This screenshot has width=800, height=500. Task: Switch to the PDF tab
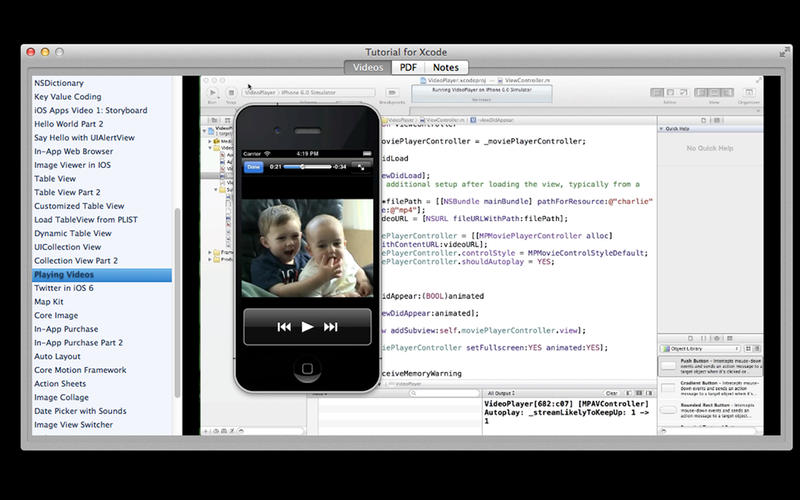[408, 67]
